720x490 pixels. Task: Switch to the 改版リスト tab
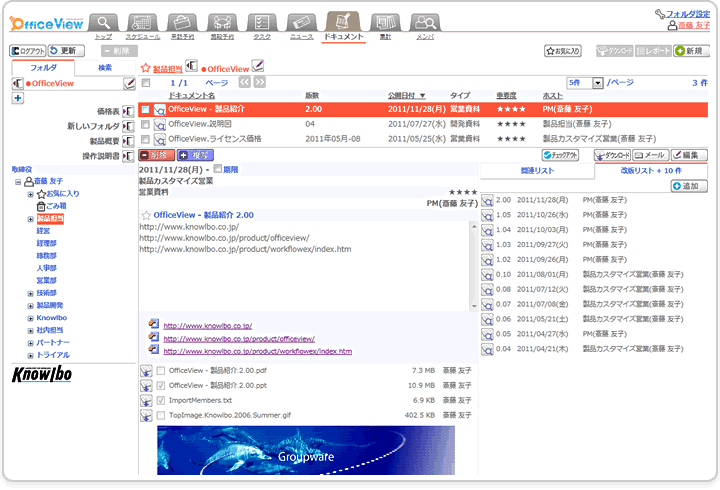pos(651,171)
